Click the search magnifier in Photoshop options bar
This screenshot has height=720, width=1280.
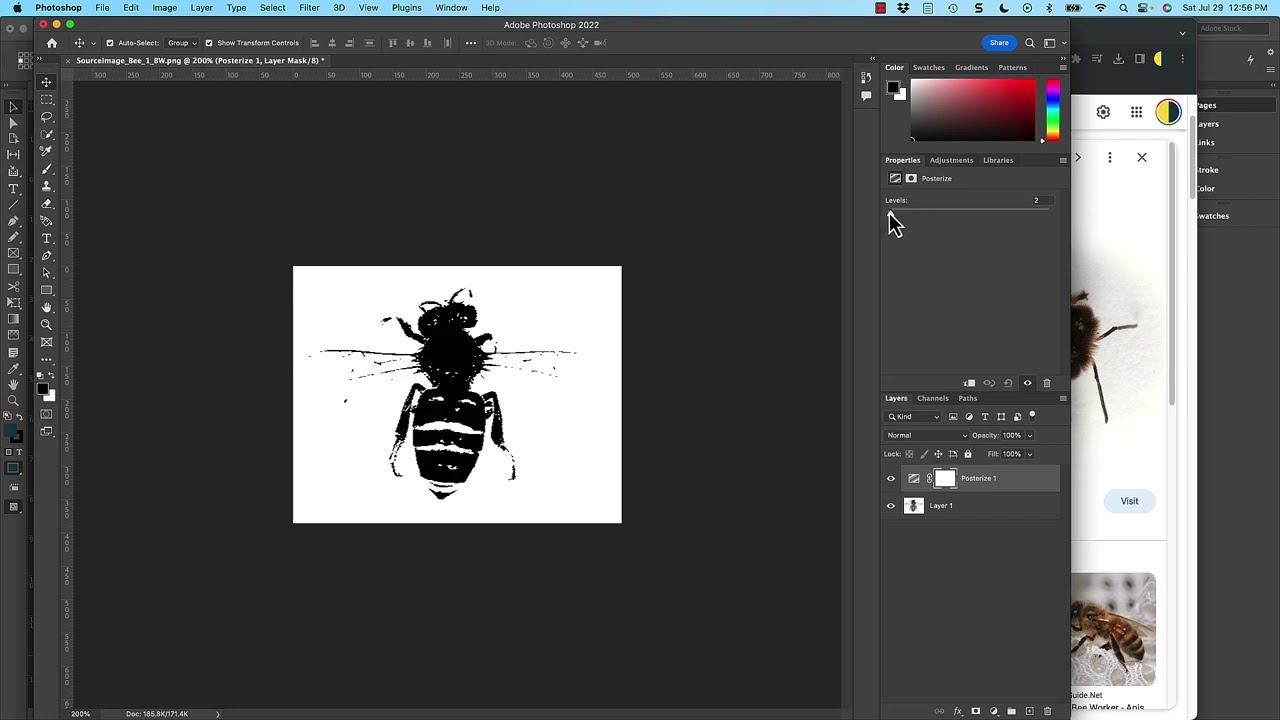pyautogui.click(x=1029, y=43)
